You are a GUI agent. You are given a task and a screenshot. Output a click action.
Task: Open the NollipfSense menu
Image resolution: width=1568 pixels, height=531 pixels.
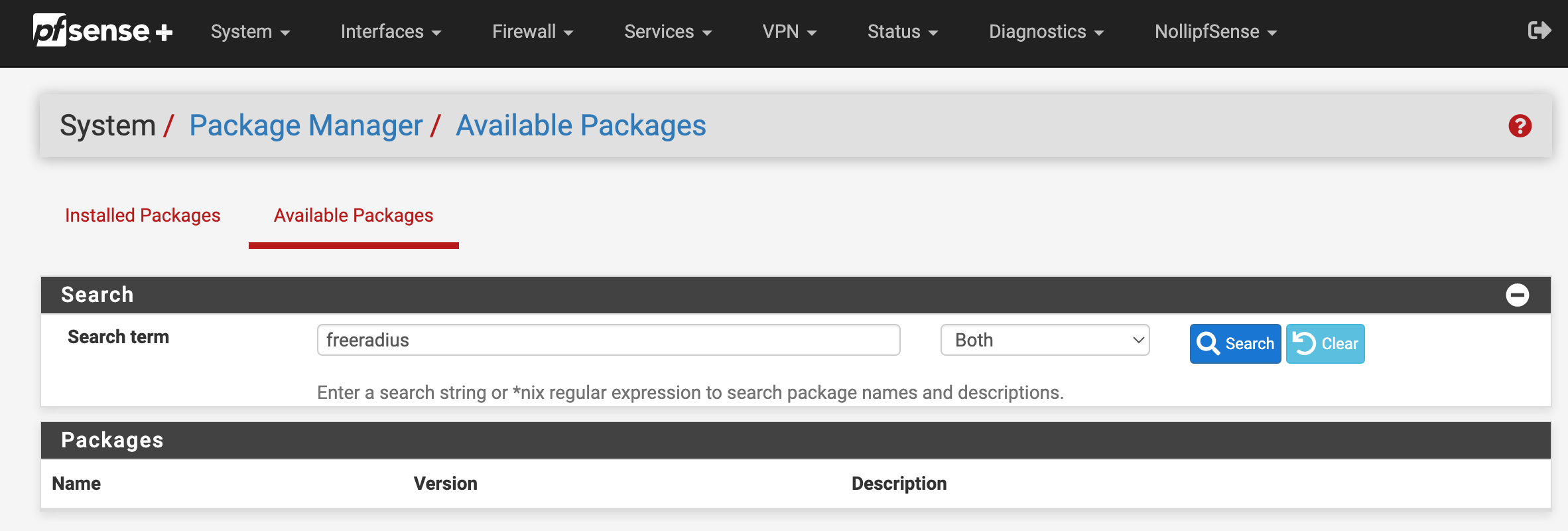tap(1214, 31)
